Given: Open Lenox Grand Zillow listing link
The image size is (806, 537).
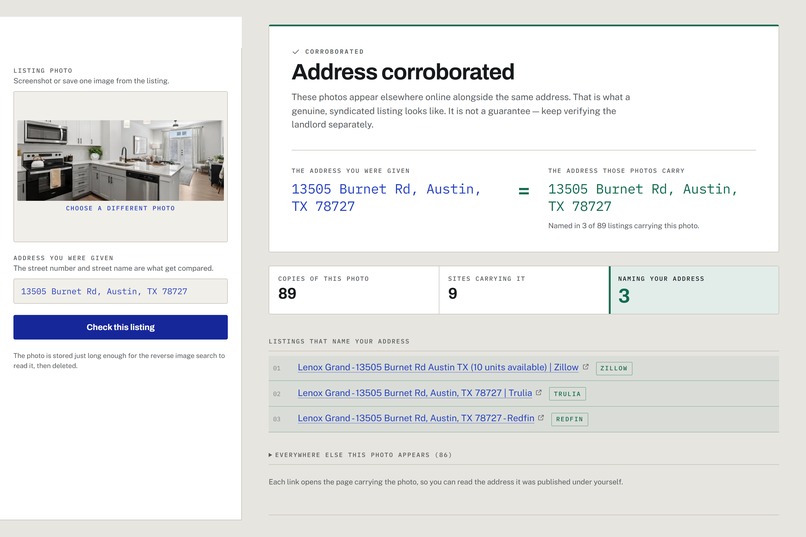Looking at the screenshot, I should [x=438, y=367].
